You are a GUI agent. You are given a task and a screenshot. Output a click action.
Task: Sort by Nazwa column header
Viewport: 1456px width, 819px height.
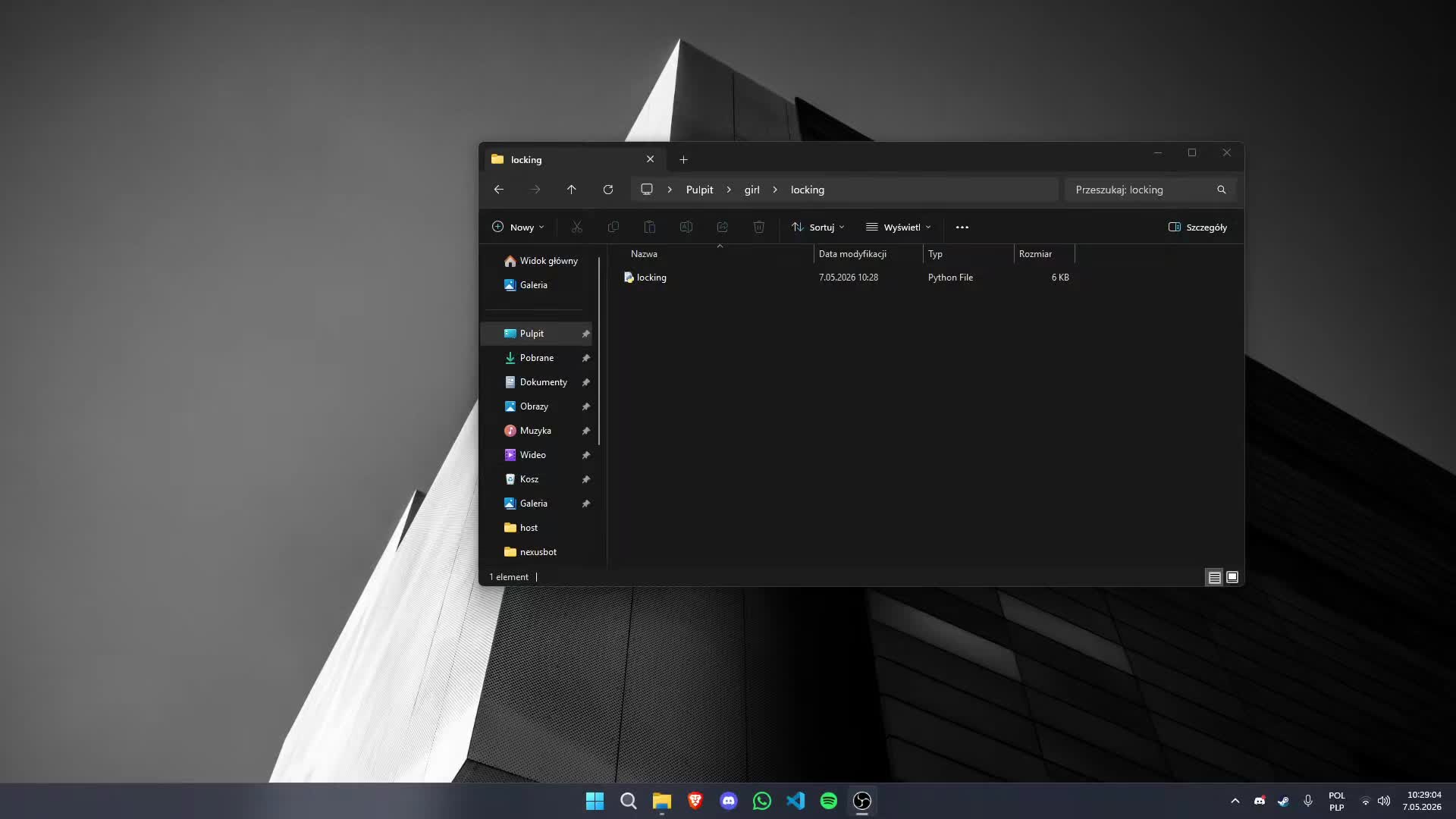click(644, 254)
